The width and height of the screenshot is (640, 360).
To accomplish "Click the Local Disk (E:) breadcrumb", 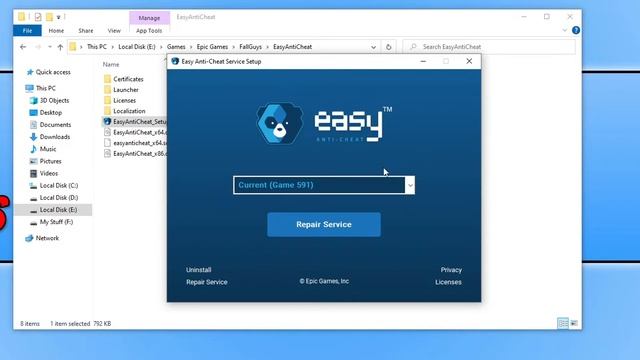I will (137, 47).
